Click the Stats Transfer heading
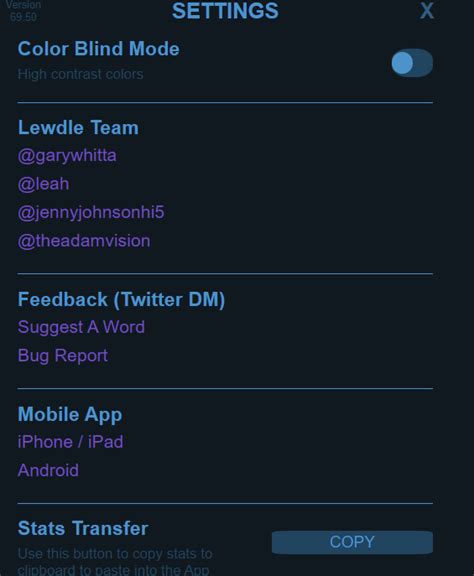The height and width of the screenshot is (576, 474). (83, 528)
